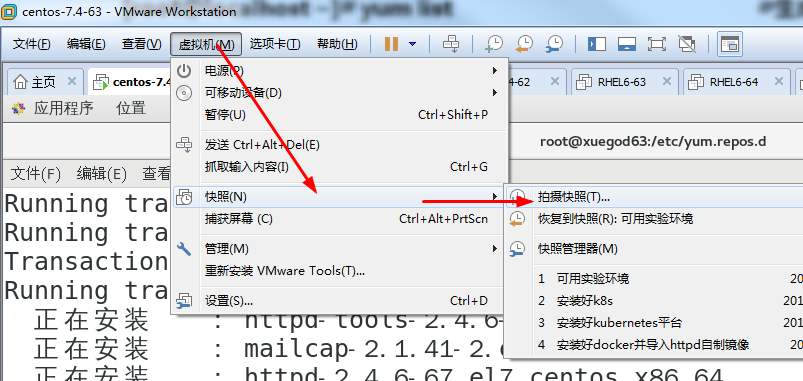Select 重新安装 VMware Tools(T)... item

(340, 270)
